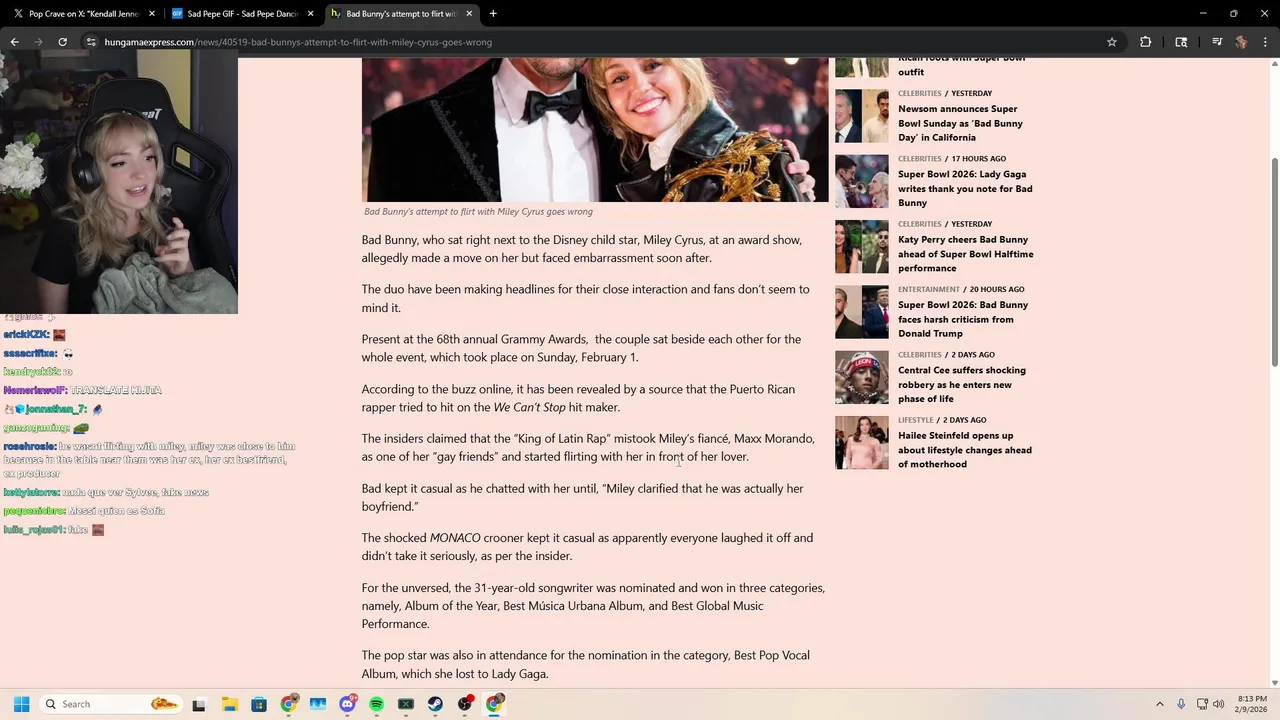Click the italic 'MONACO' text in article
The image size is (1280, 720).
pos(454,538)
